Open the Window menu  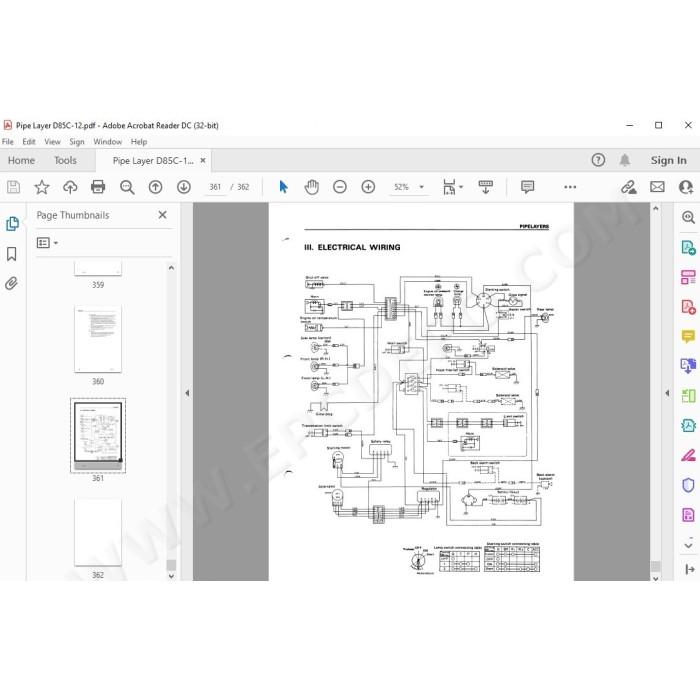coord(108,142)
